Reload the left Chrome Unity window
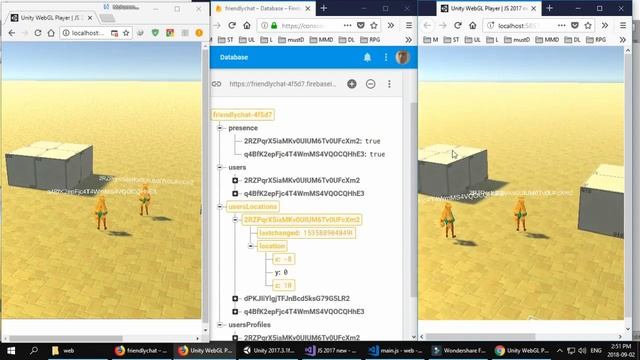Viewport: 640px width, 360px height. tap(38, 33)
